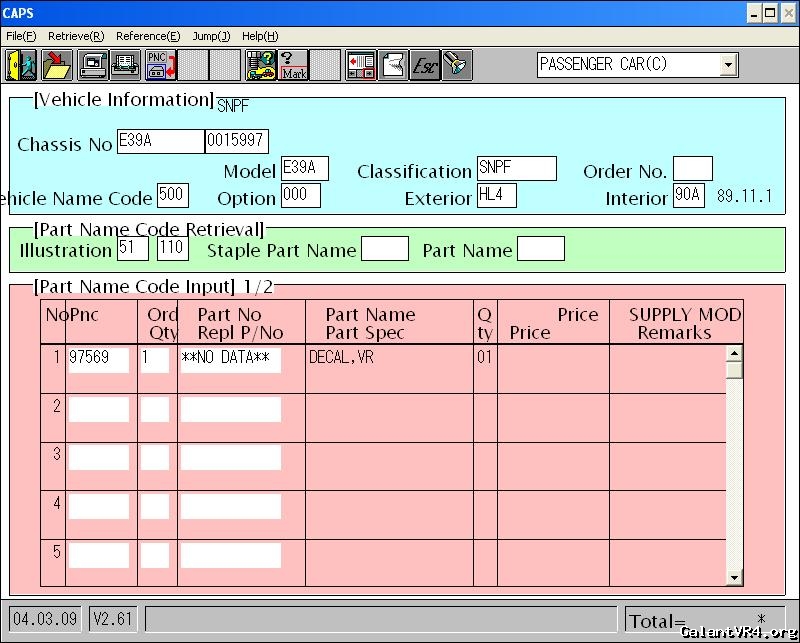Open the Retrieve menu
Screen dimensions: 800x643
76,36
